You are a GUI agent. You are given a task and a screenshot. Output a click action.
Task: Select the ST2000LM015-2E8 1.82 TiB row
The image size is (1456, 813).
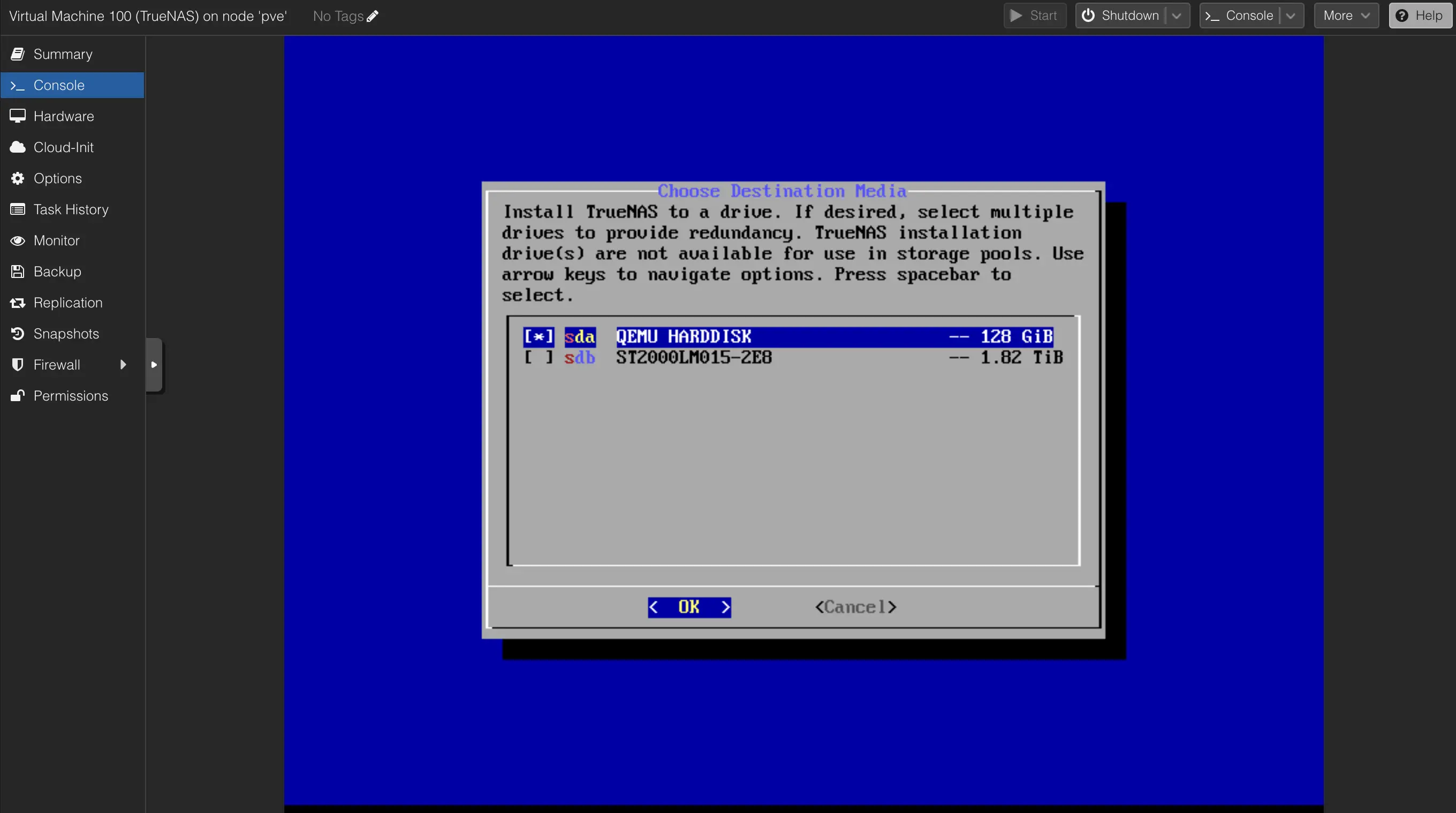[793, 358]
